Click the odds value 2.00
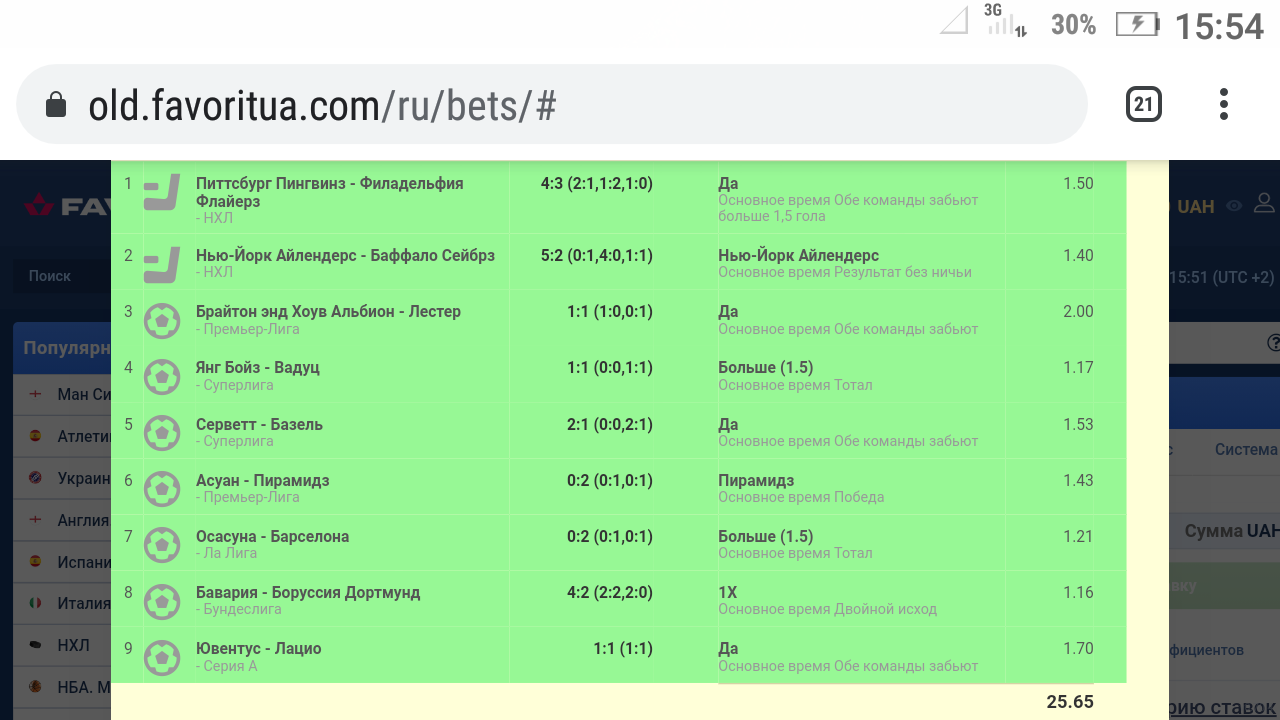The image size is (1280, 720). coord(1078,311)
